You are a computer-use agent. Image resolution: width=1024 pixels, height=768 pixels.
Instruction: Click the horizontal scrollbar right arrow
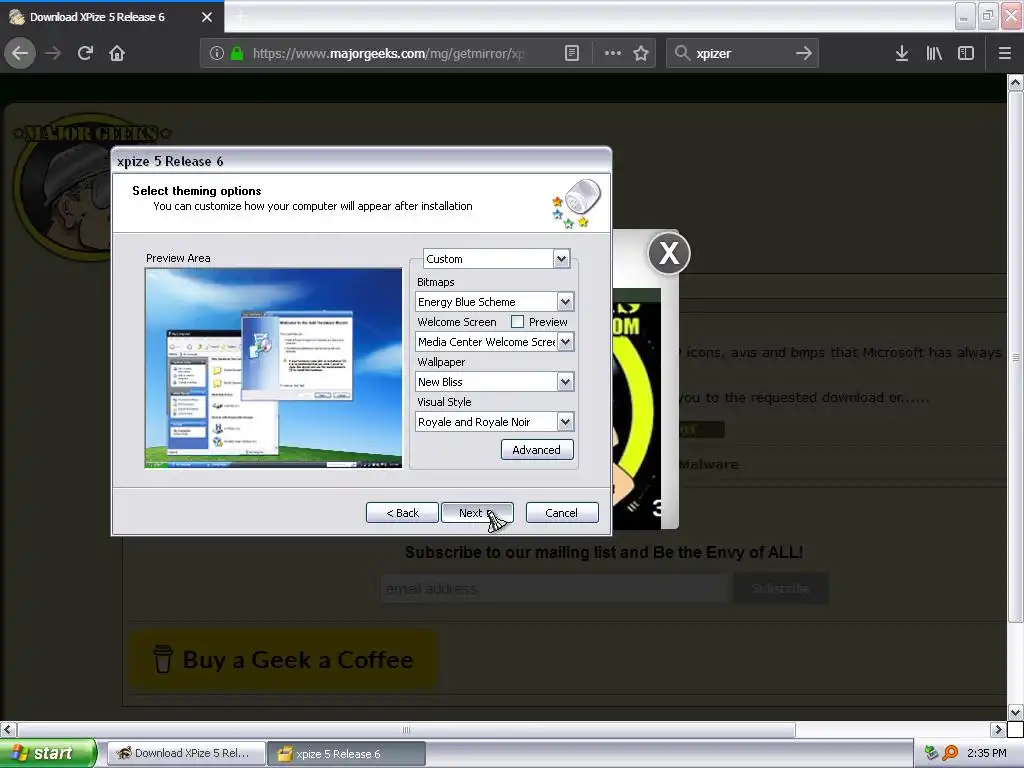click(998, 729)
